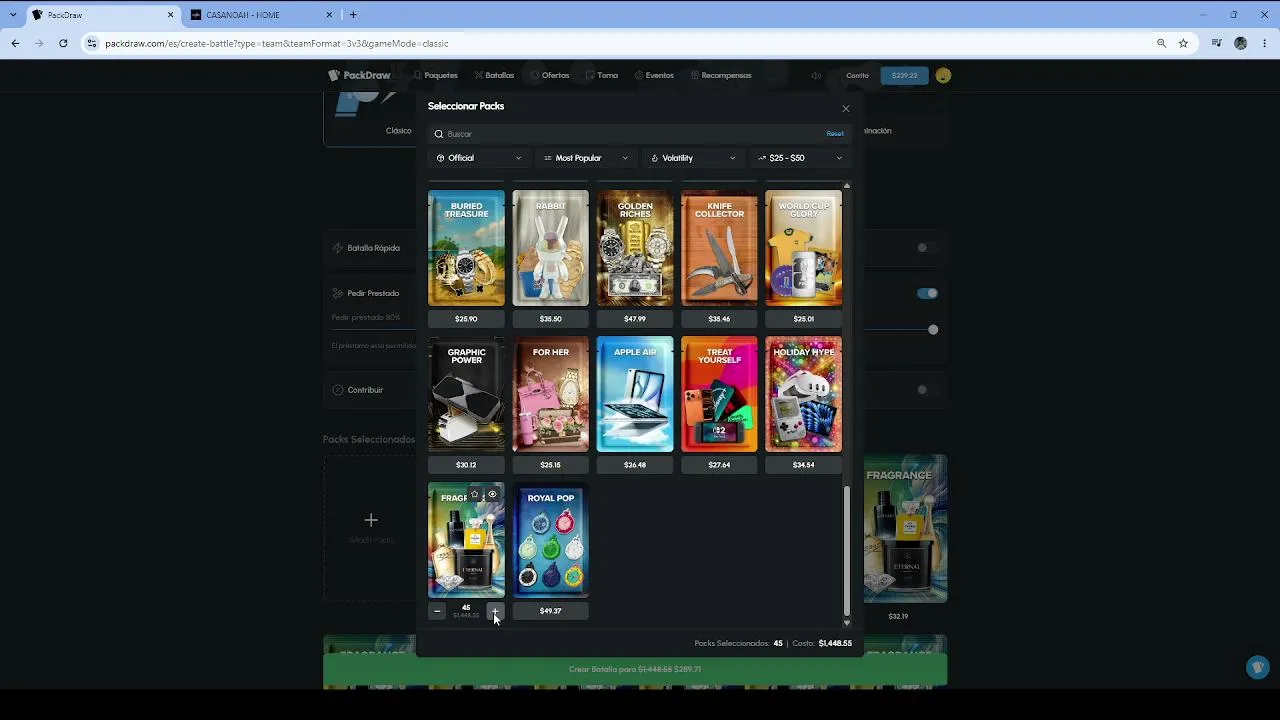
Task: Decrease the Fragrance pack quantity
Action: pos(437,611)
